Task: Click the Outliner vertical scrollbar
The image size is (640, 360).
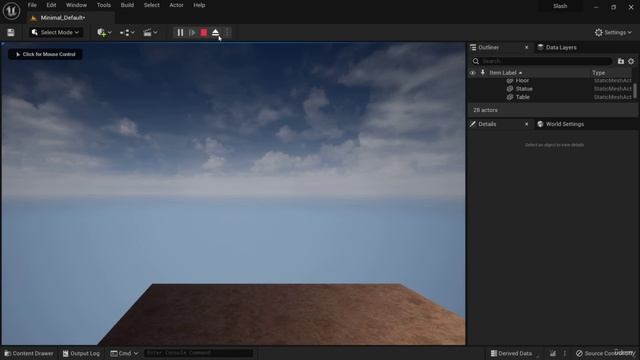Action: pyautogui.click(x=635, y=91)
